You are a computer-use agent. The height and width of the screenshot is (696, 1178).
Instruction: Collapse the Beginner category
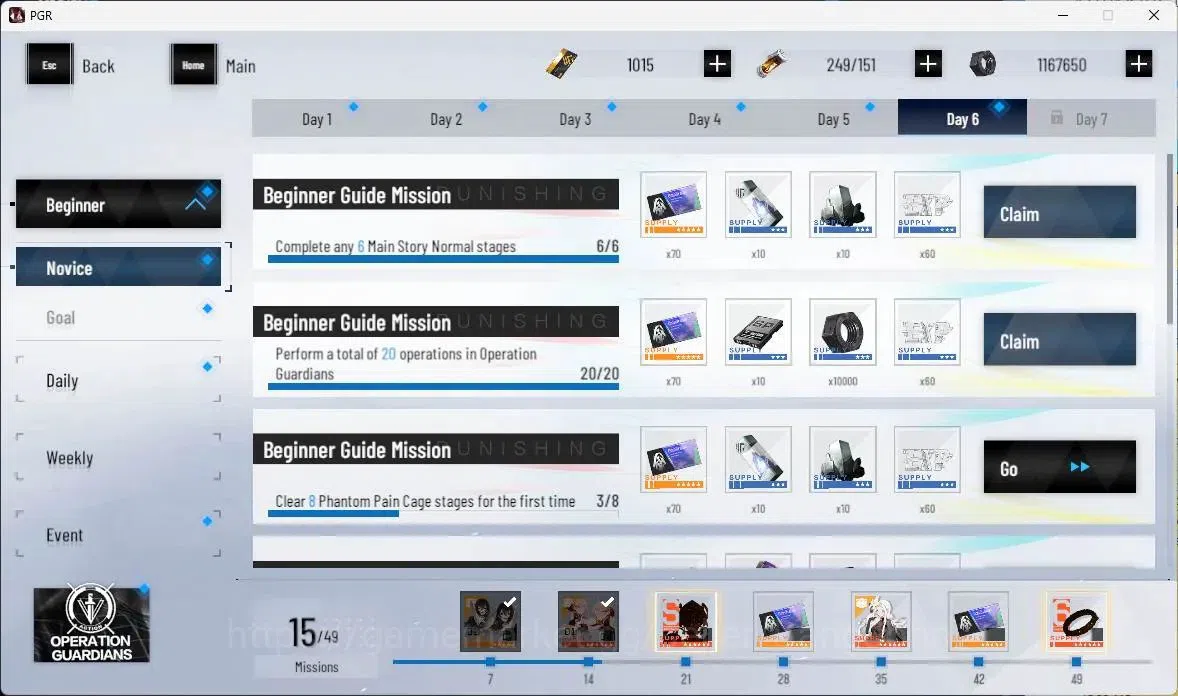click(118, 204)
